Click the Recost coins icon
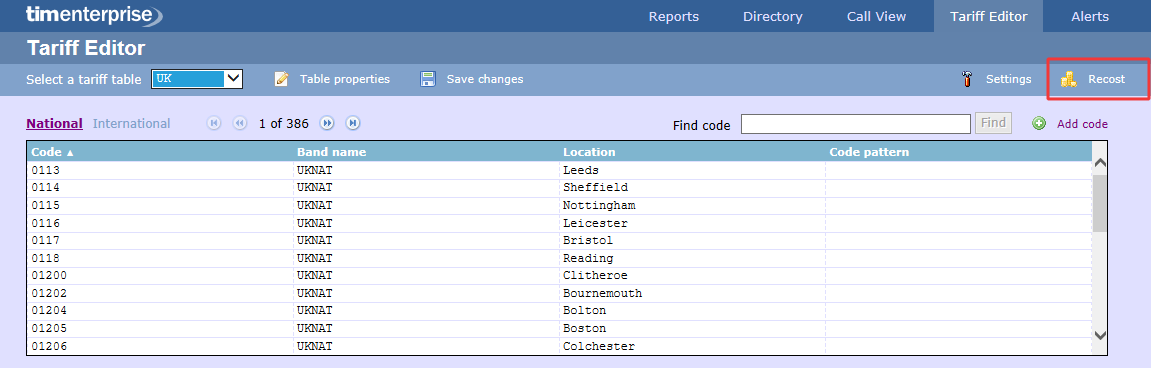 point(1069,79)
